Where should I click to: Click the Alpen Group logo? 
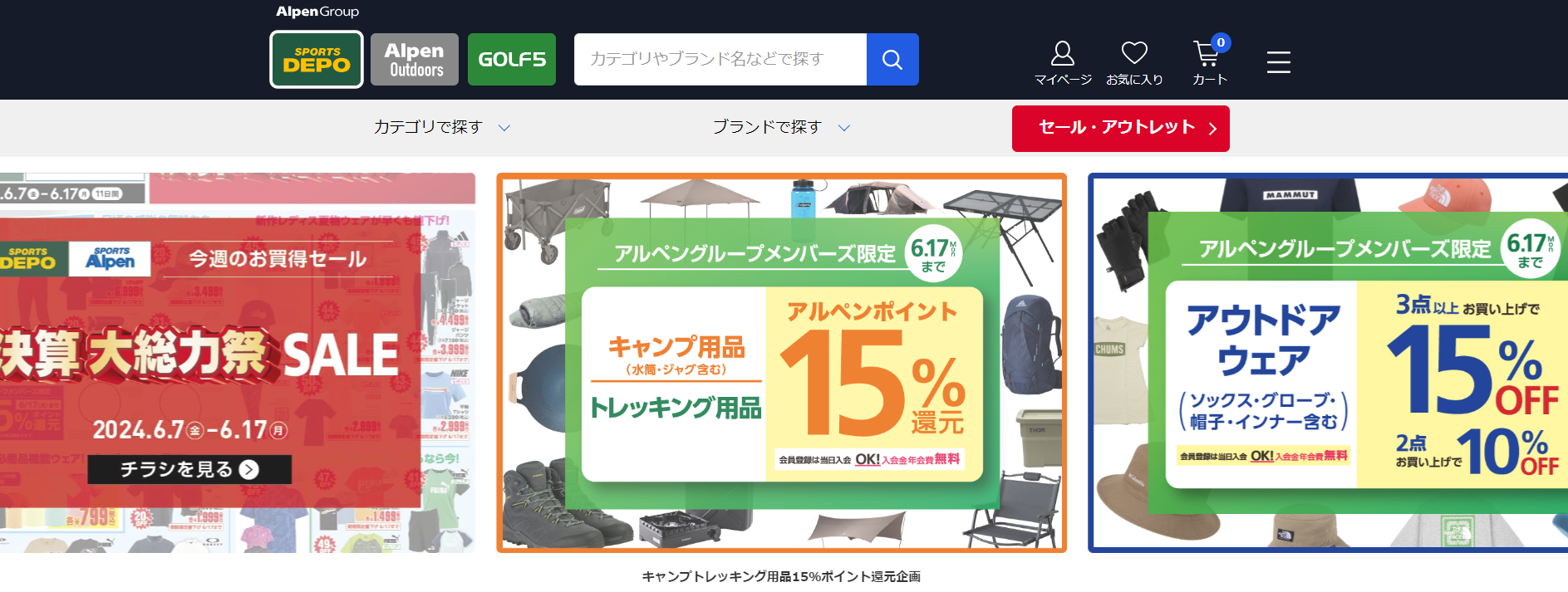pos(317,12)
